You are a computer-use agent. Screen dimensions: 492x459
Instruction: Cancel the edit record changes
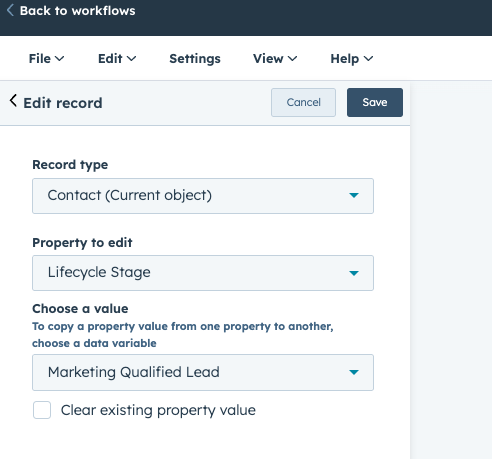tap(303, 102)
